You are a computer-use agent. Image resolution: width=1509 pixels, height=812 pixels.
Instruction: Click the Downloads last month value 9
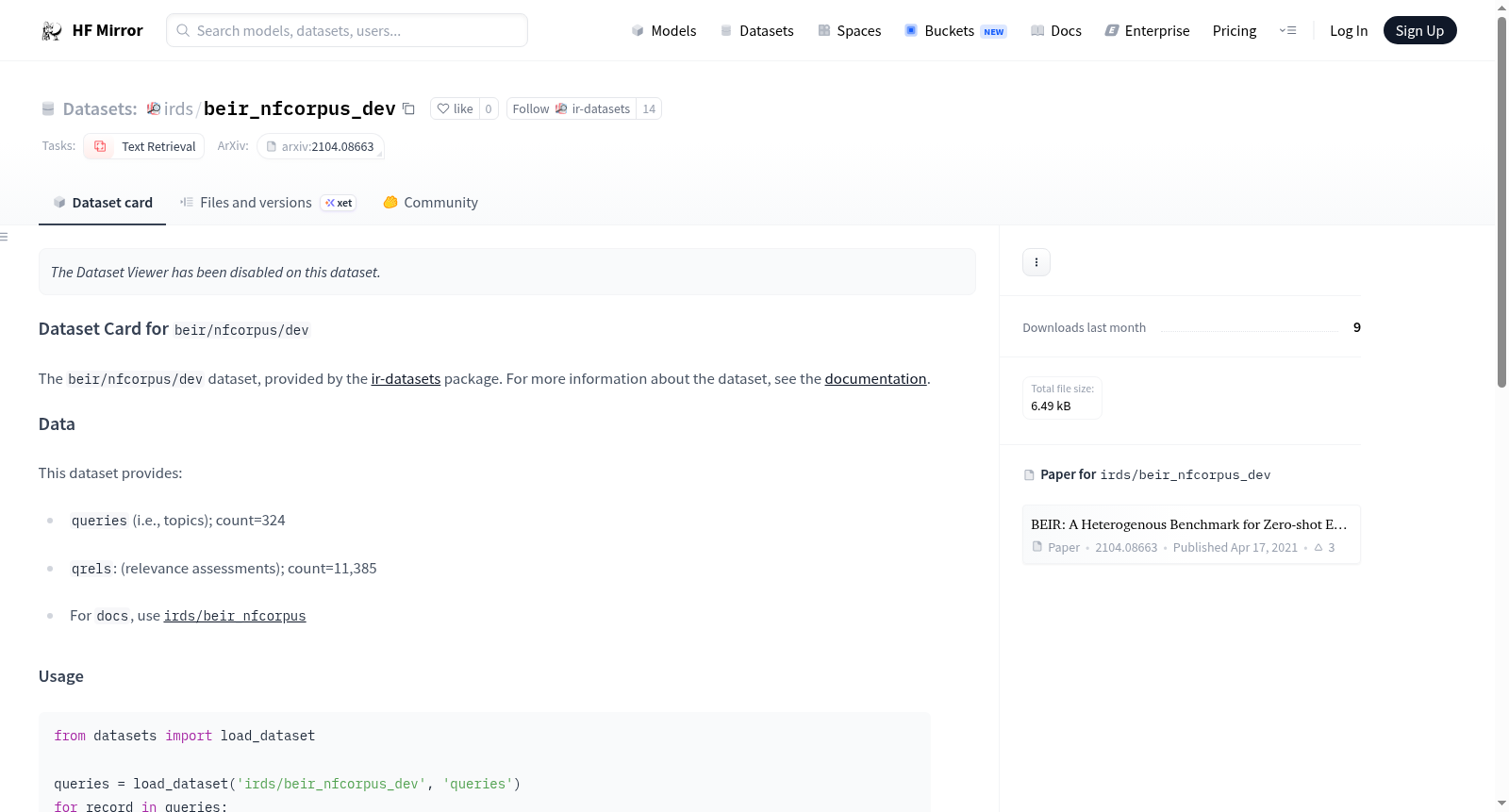click(1357, 327)
